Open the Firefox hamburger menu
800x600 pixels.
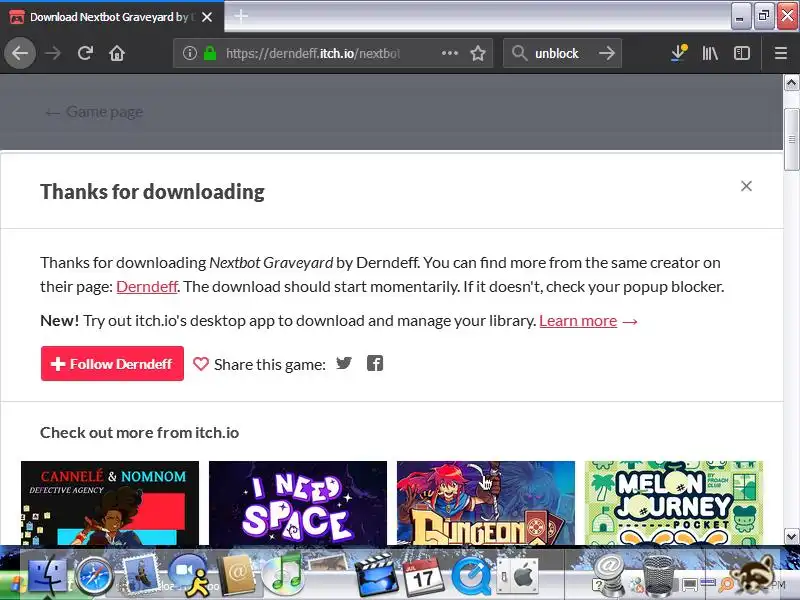click(781, 53)
